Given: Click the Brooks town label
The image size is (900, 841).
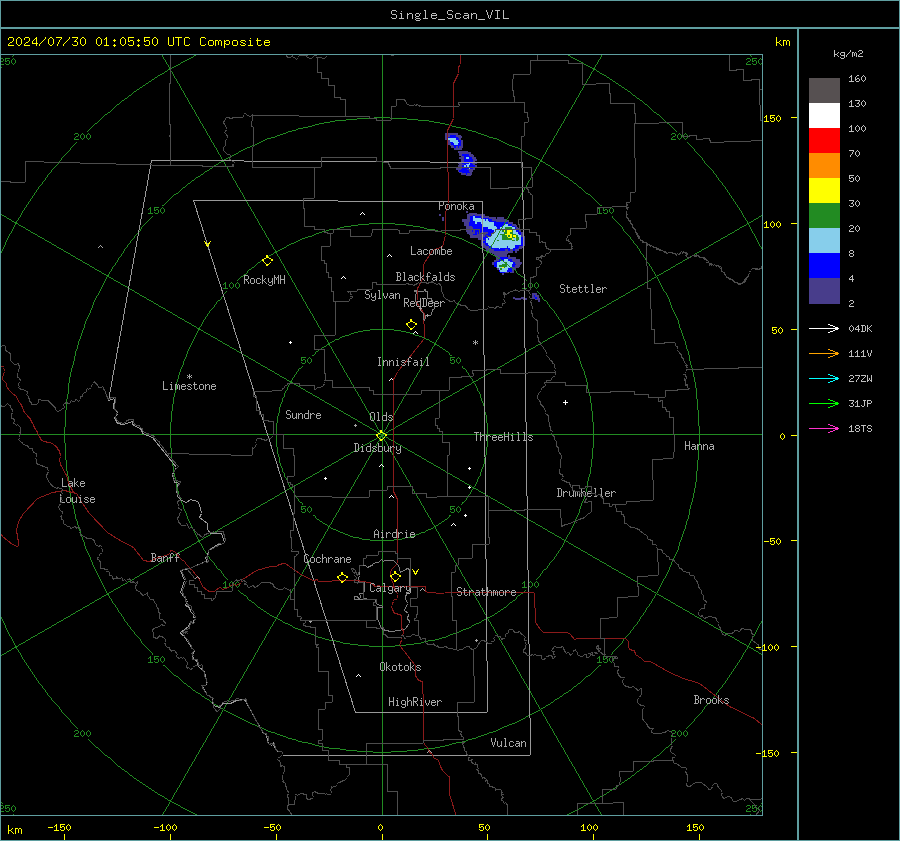Looking at the screenshot, I should (x=711, y=700).
